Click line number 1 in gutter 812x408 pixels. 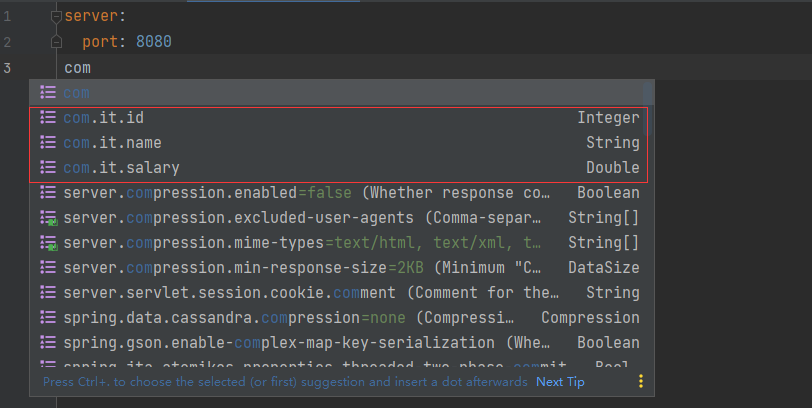point(7,17)
